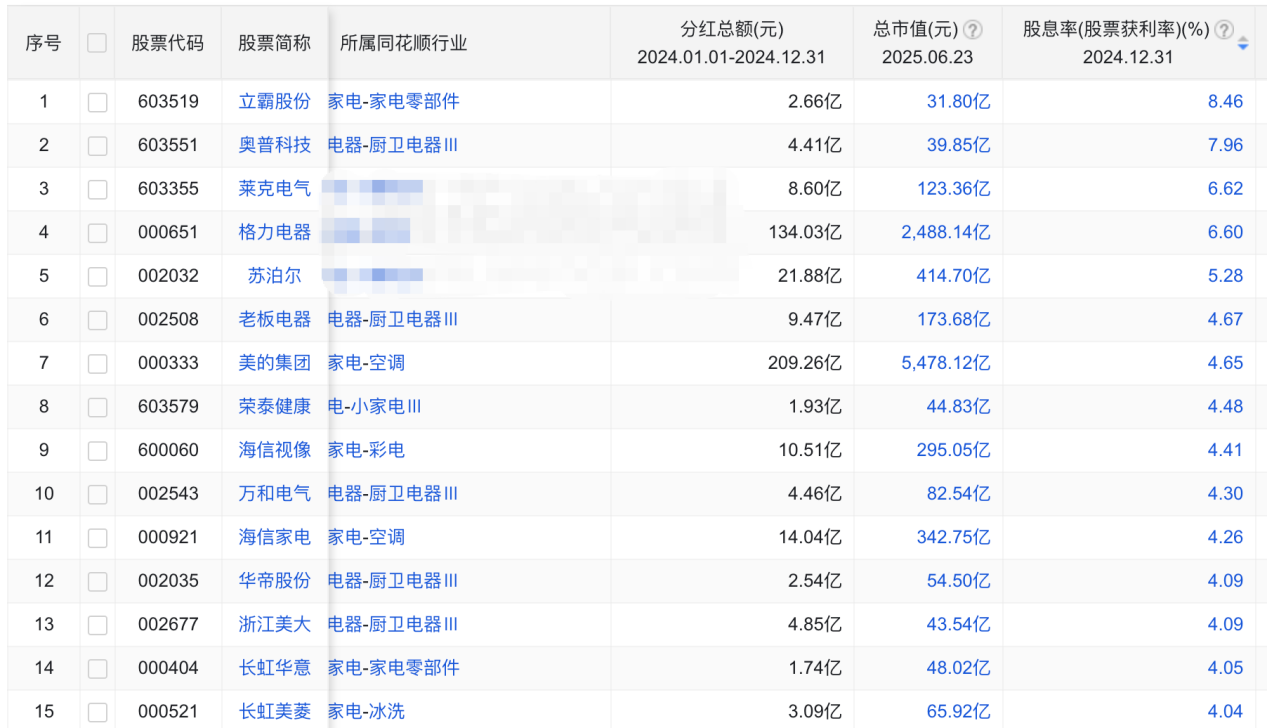Check the box for 格力电器 row
This screenshot has height=728, width=1267.
(x=97, y=233)
